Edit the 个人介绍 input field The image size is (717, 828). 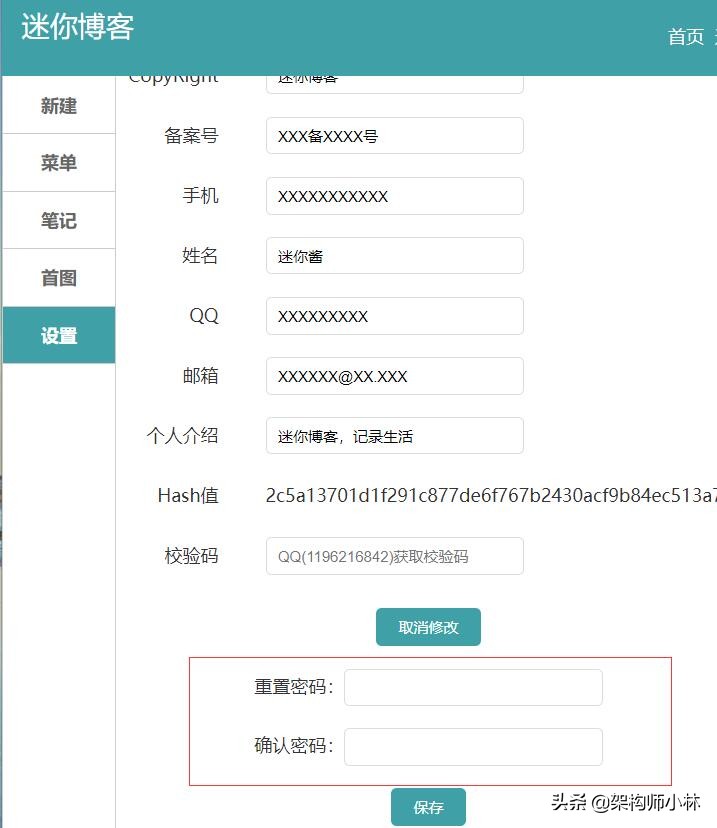point(394,436)
